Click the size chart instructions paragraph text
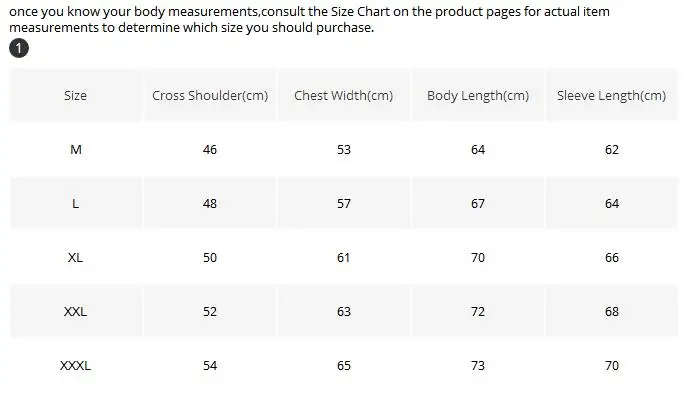The width and height of the screenshot is (685, 393). pyautogui.click(x=309, y=19)
